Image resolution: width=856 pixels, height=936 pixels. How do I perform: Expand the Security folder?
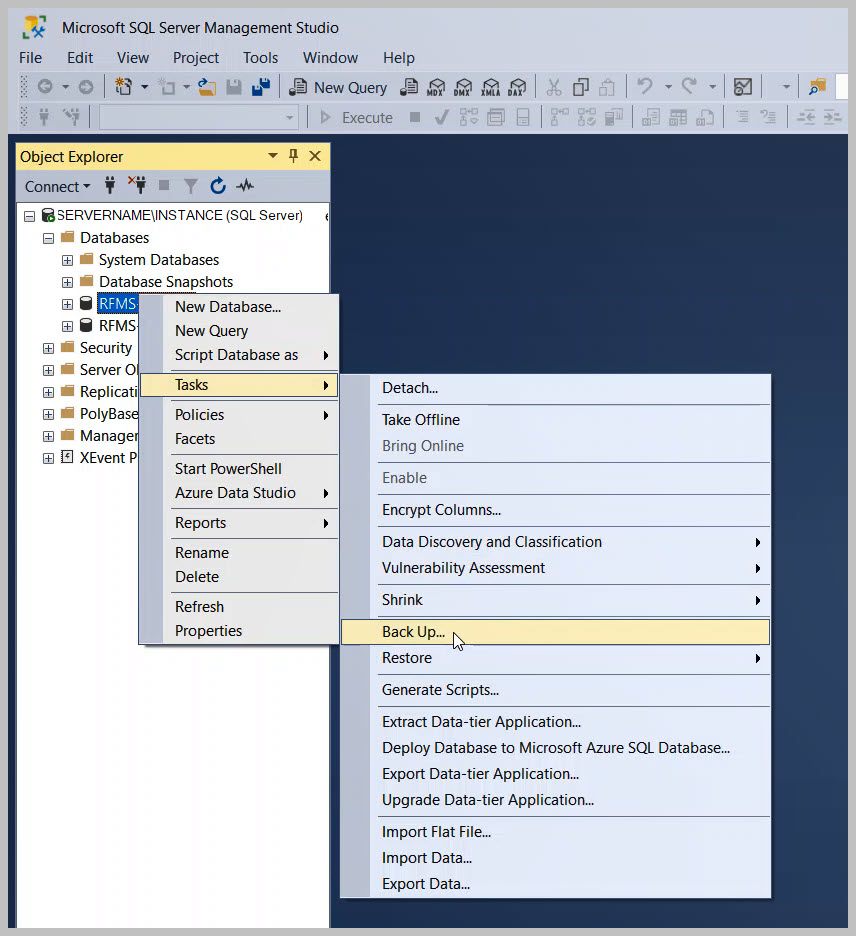pyautogui.click(x=48, y=348)
